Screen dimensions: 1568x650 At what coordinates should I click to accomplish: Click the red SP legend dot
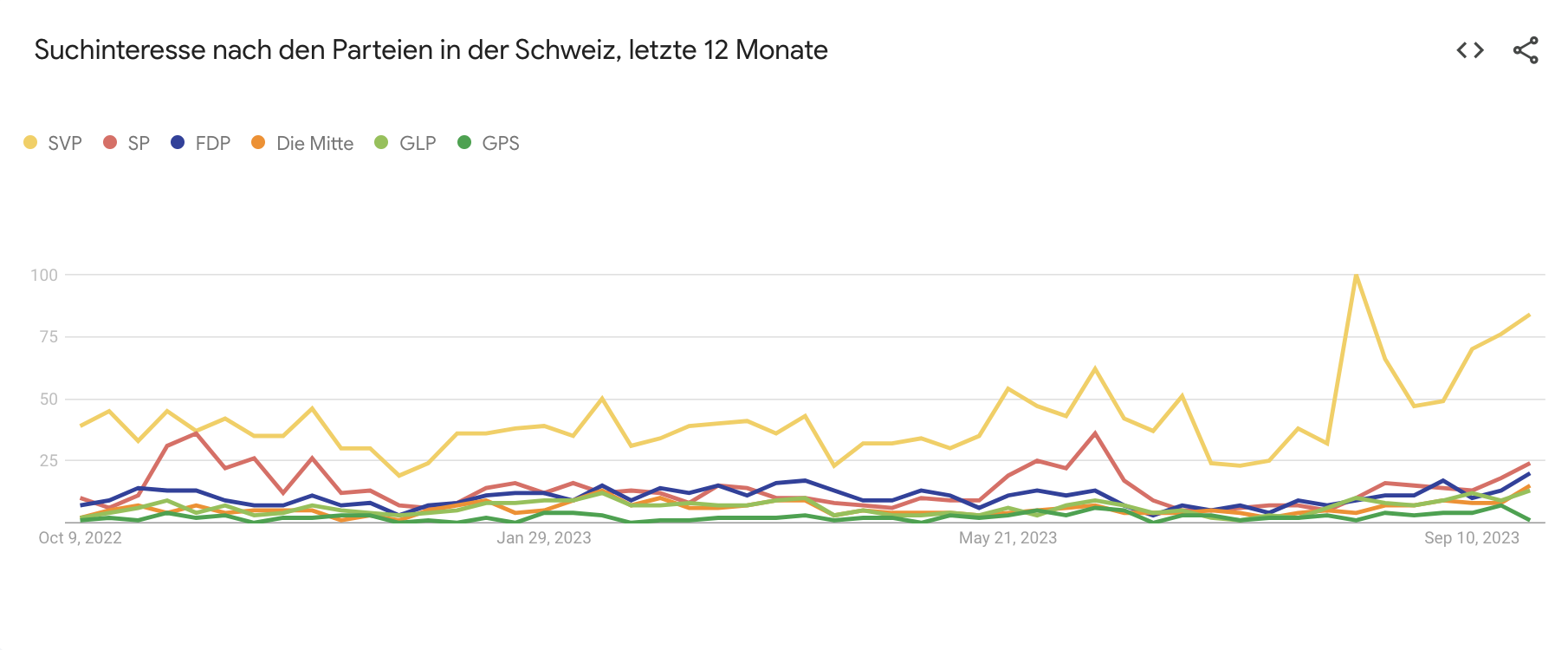(110, 142)
